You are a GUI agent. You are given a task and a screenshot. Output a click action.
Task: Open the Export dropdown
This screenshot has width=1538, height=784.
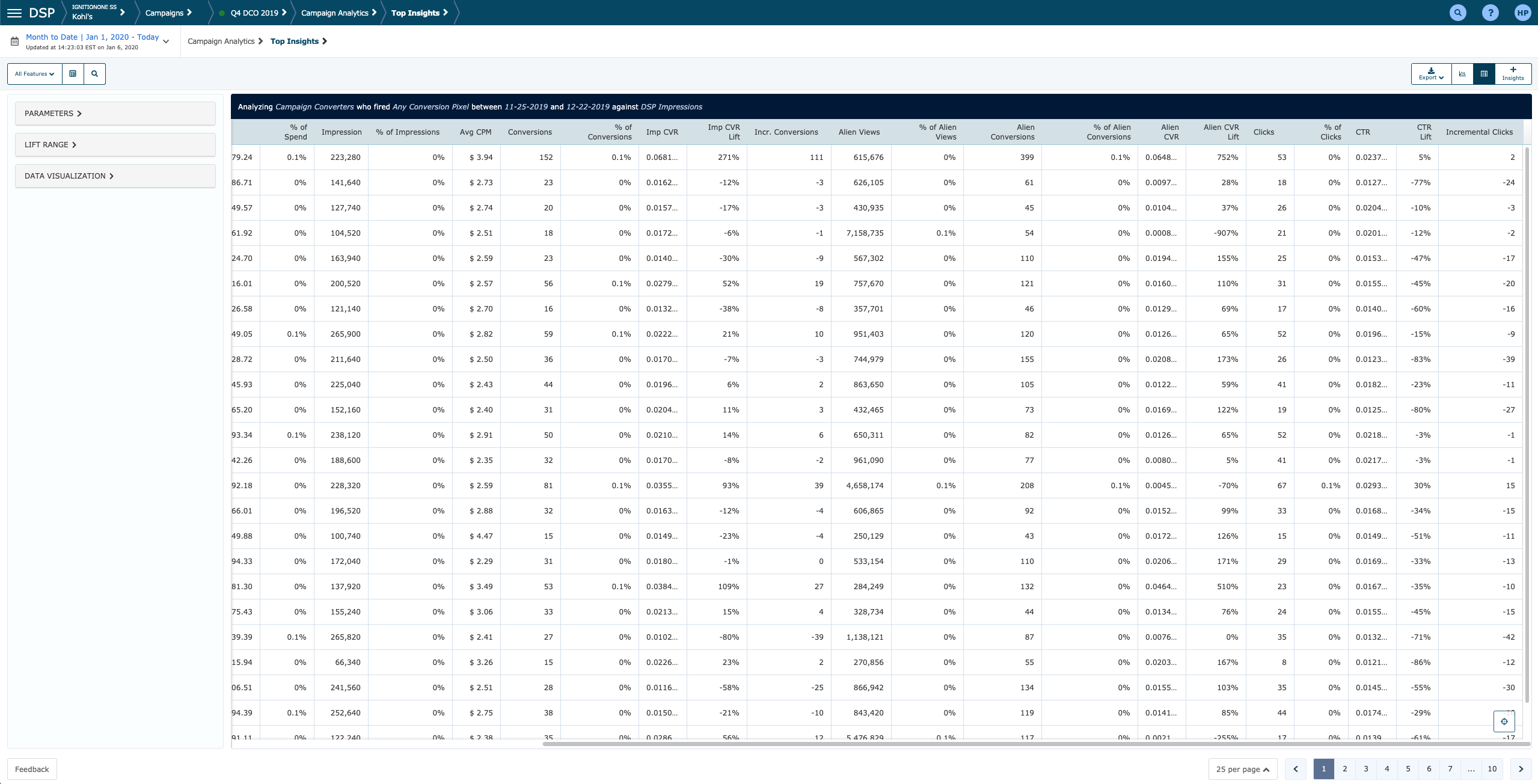click(x=1431, y=74)
